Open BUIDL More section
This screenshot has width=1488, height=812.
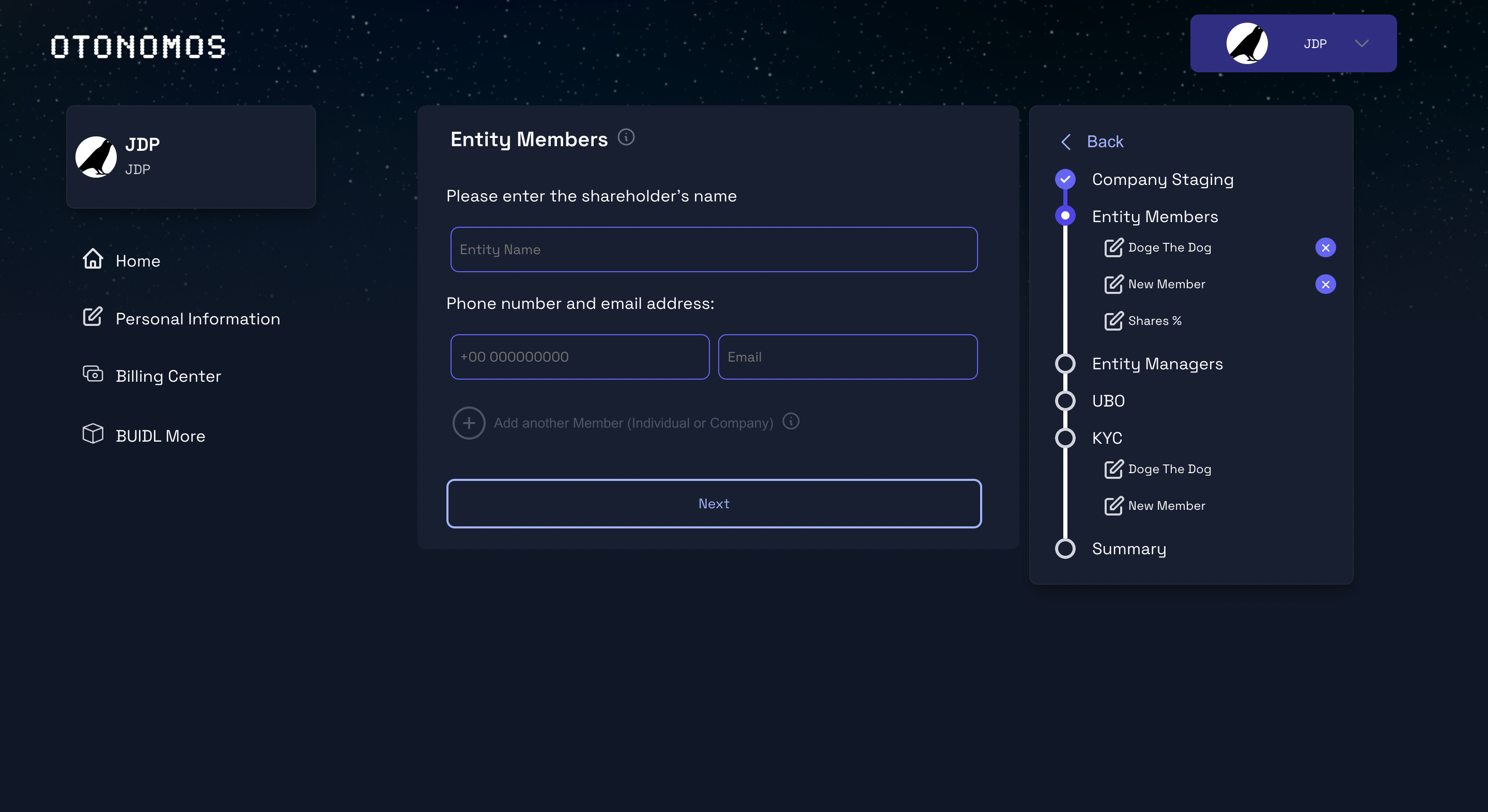pos(160,436)
